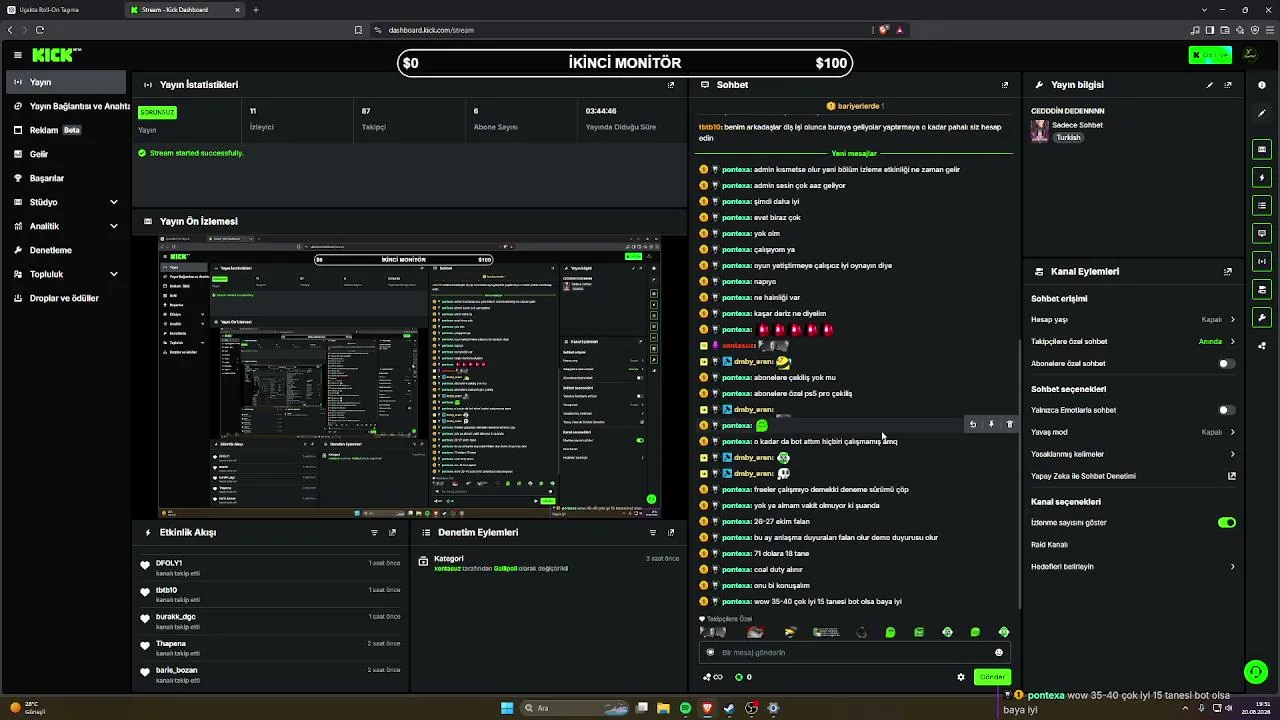Open Yayın Bağlantısı ve Anahtarı in sidebar
This screenshot has width=1280, height=720.
tap(66, 106)
